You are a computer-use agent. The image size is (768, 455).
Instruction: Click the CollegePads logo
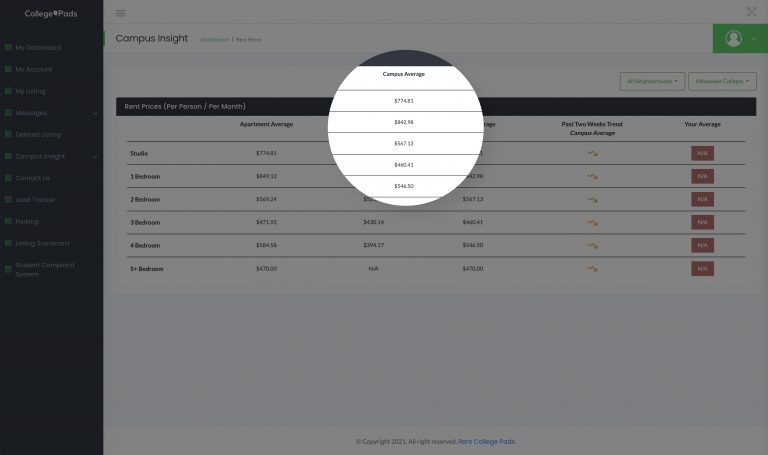click(x=51, y=14)
